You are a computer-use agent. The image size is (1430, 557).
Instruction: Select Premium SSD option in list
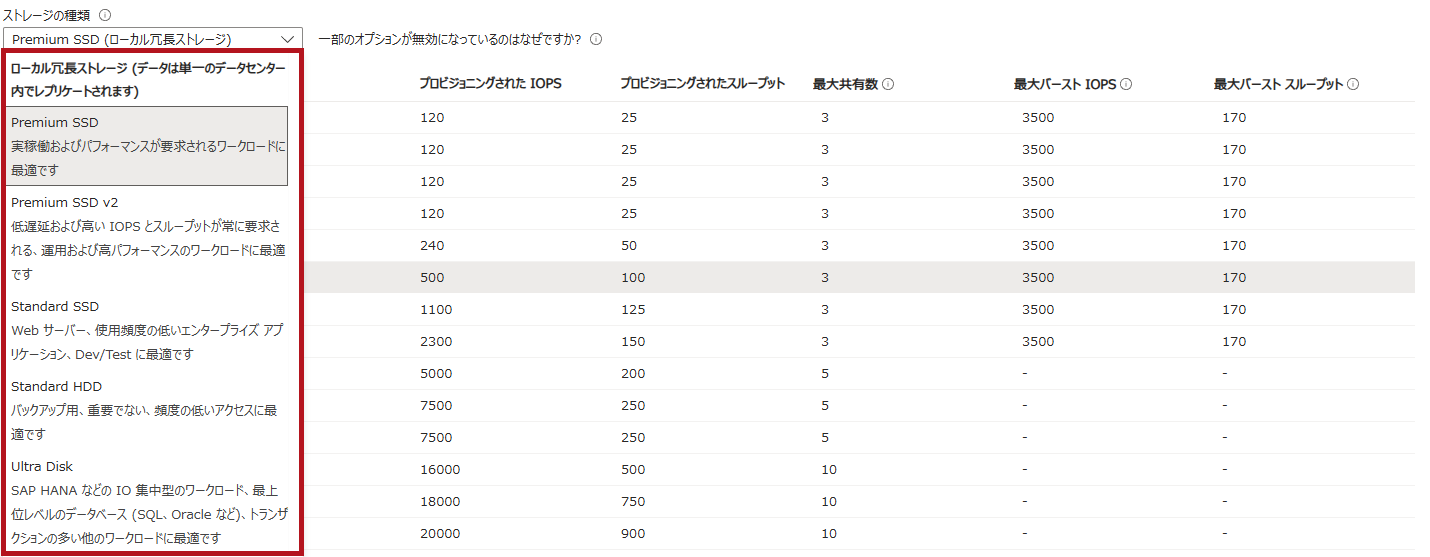tap(147, 146)
